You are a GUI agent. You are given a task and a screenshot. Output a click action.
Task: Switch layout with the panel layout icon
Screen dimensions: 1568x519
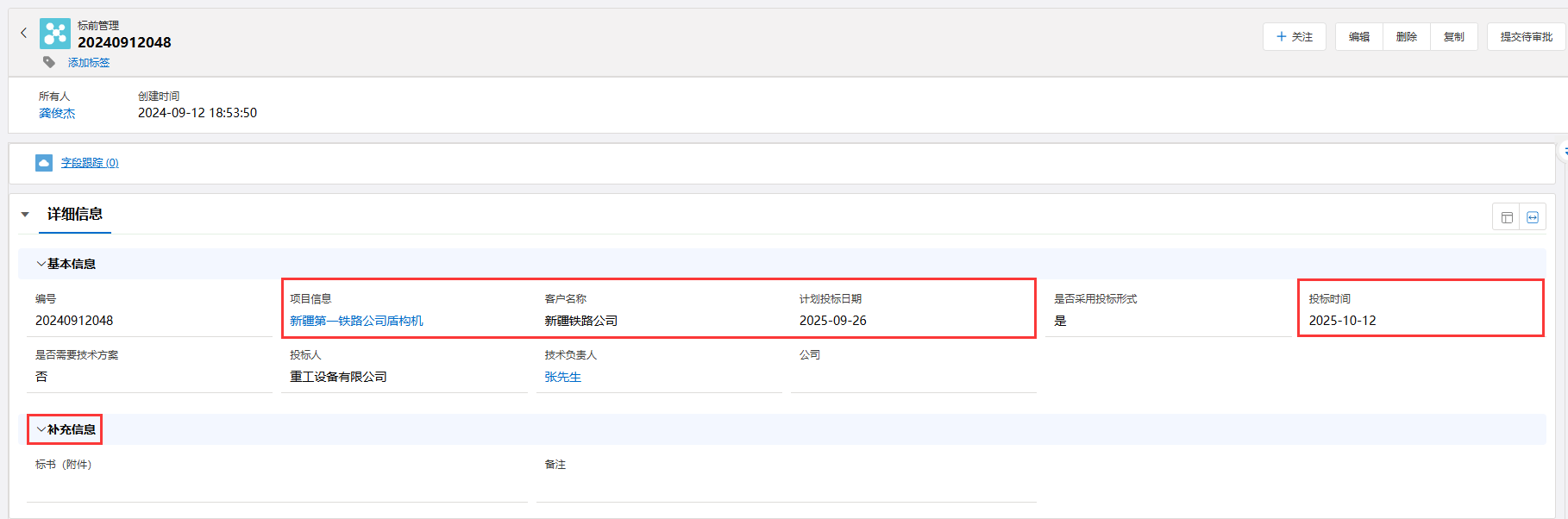pyautogui.click(x=1507, y=217)
